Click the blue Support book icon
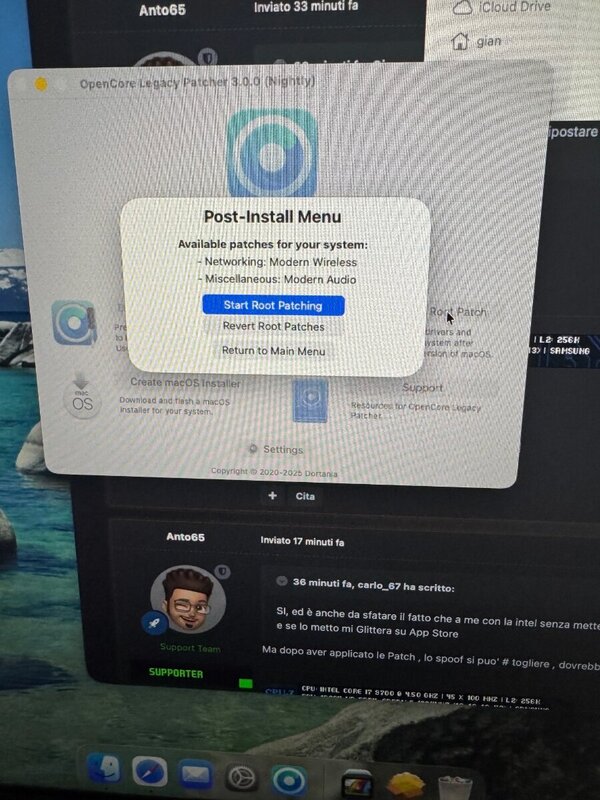The height and width of the screenshot is (800, 600). pyautogui.click(x=310, y=399)
